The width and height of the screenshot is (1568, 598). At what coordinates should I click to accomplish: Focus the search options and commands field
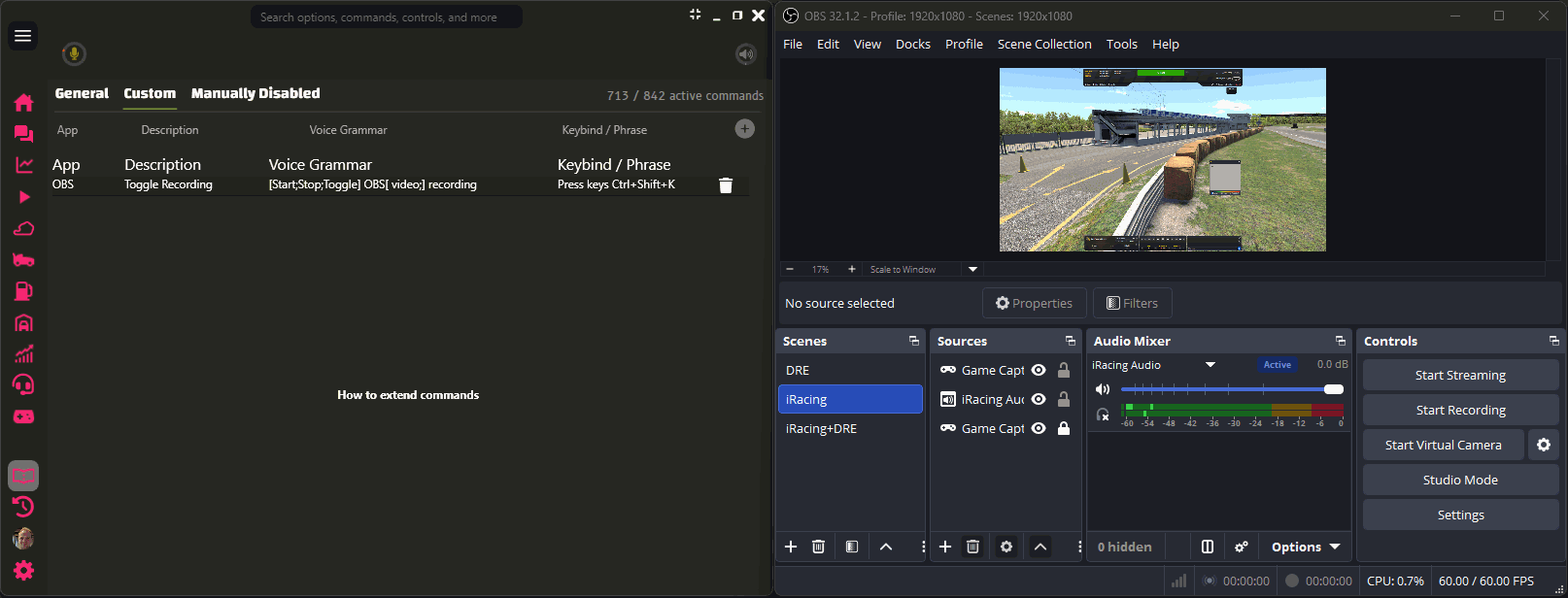pos(387,17)
